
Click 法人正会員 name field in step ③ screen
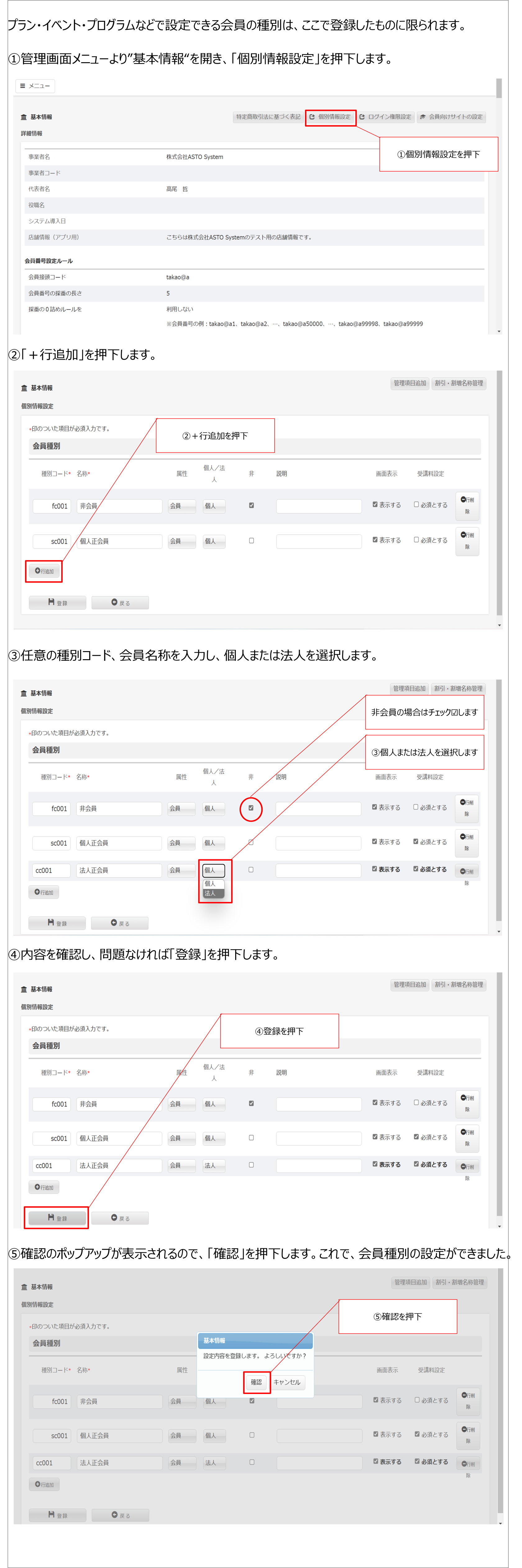(119, 871)
